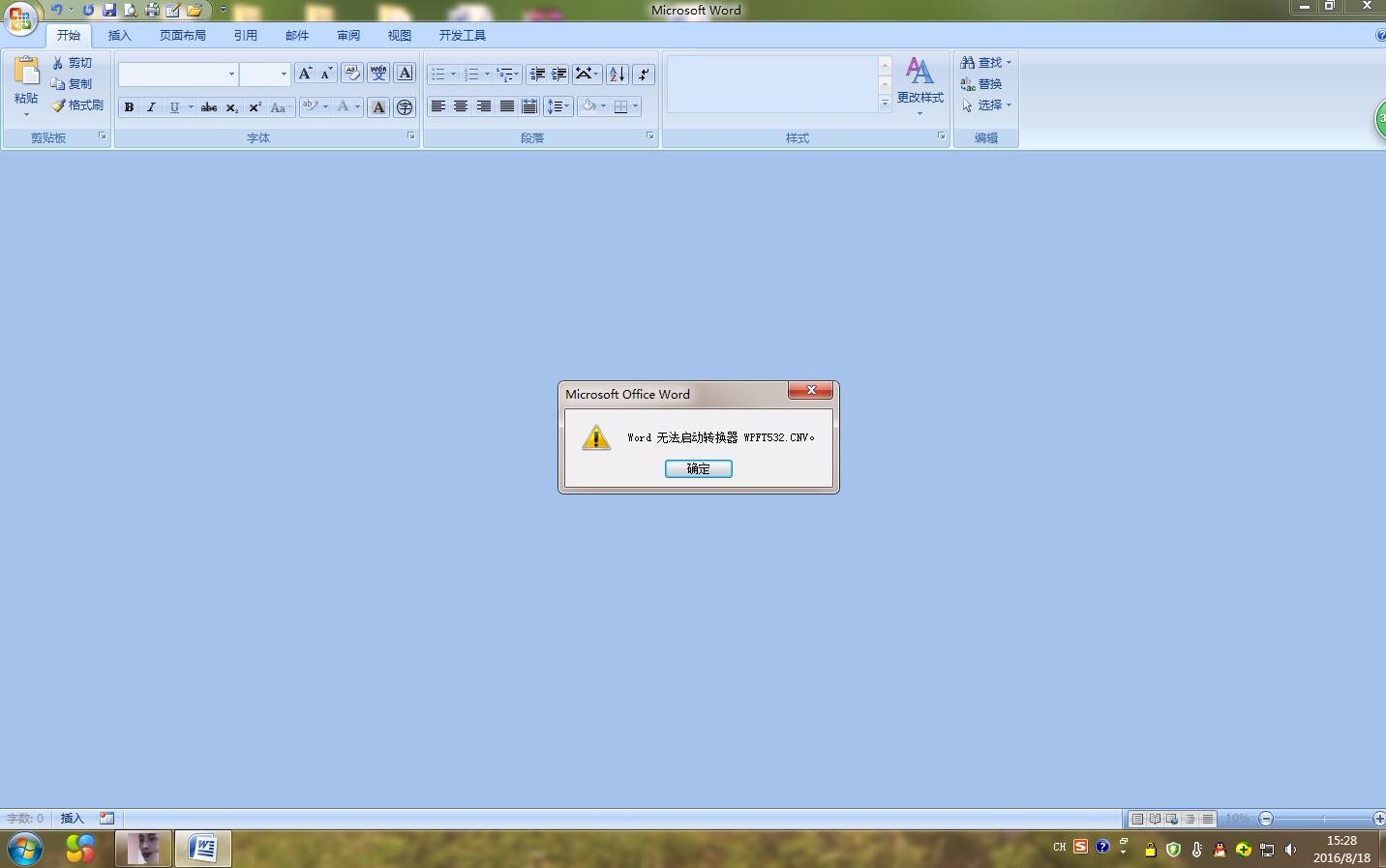This screenshot has height=868, width=1386.
Task: Toggle Bold formatting
Action: [x=129, y=106]
